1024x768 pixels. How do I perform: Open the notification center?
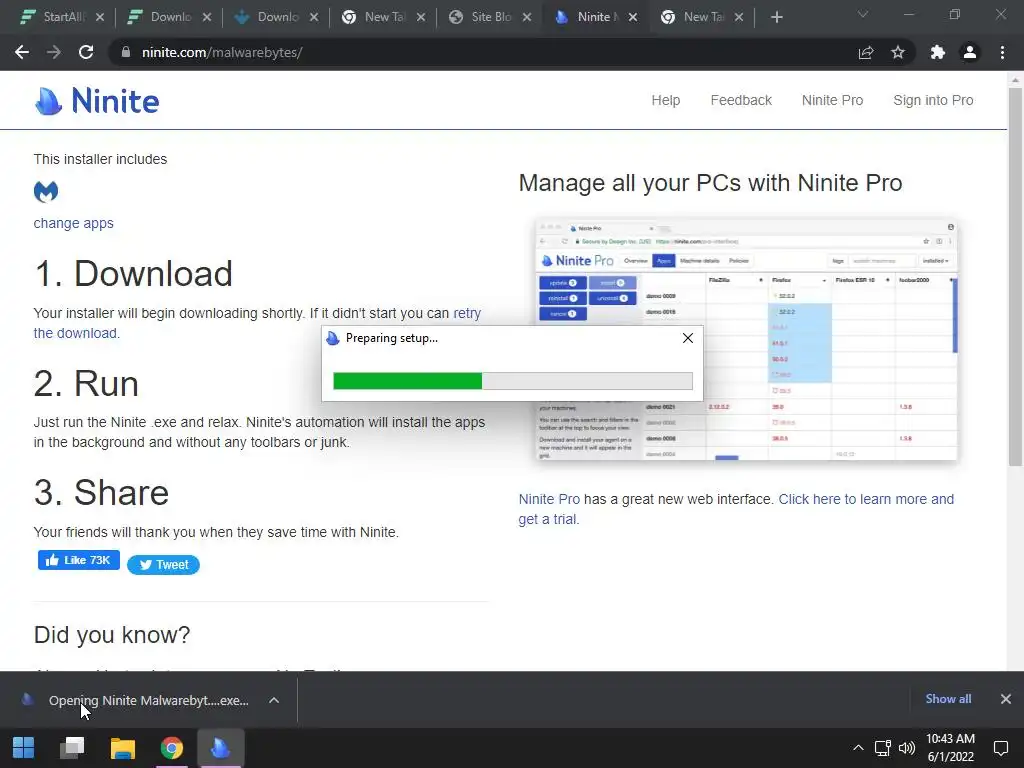click(x=1000, y=748)
